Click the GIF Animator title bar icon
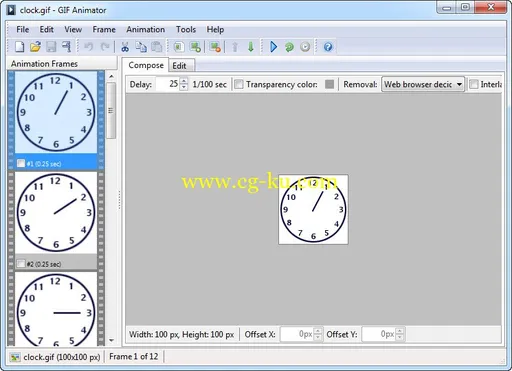Screen dimensions: 512x371 pos(11,10)
